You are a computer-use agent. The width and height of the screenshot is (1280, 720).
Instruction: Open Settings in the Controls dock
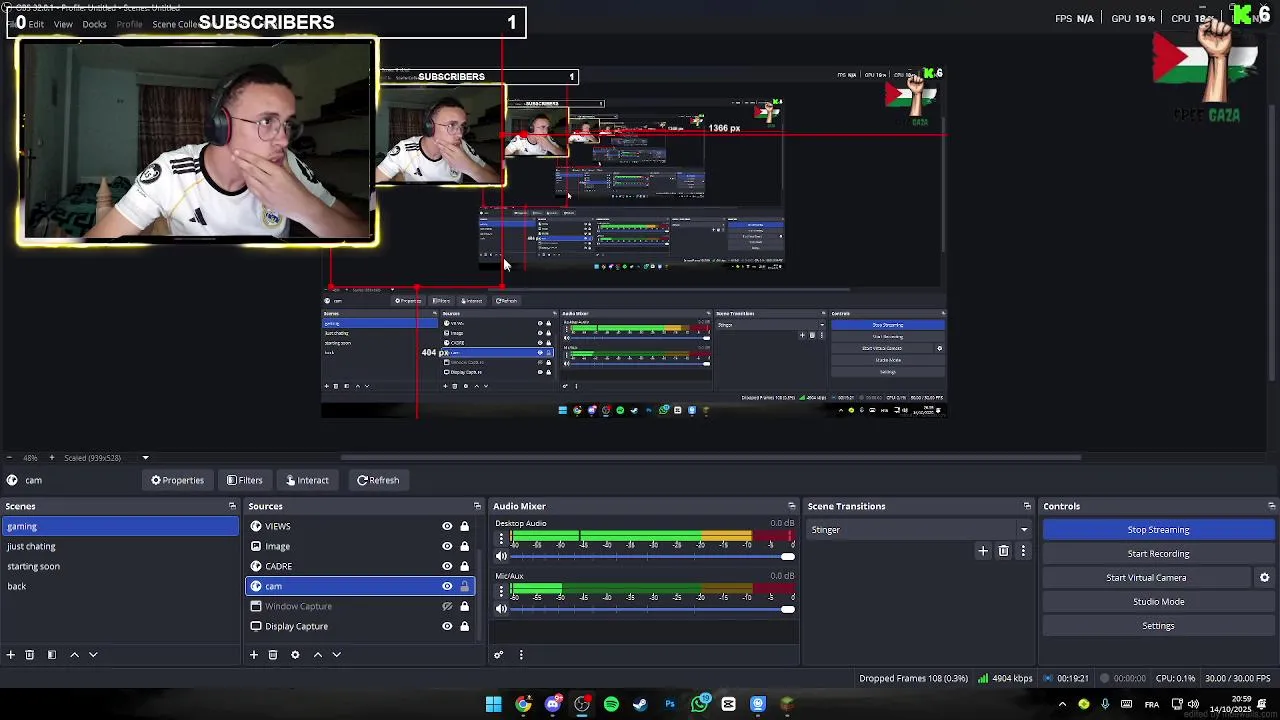point(1158,626)
